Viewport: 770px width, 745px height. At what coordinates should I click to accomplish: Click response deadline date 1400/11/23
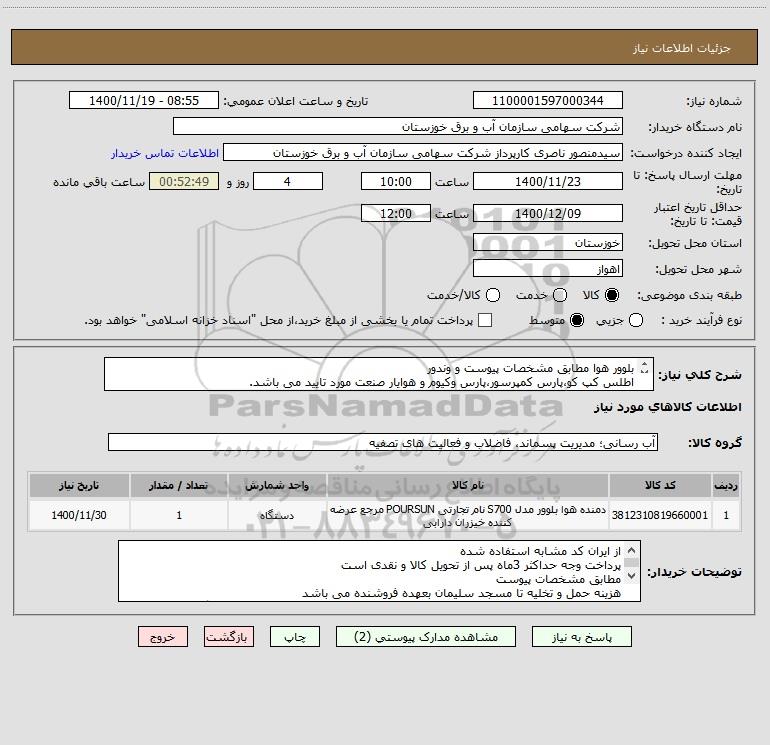click(548, 182)
